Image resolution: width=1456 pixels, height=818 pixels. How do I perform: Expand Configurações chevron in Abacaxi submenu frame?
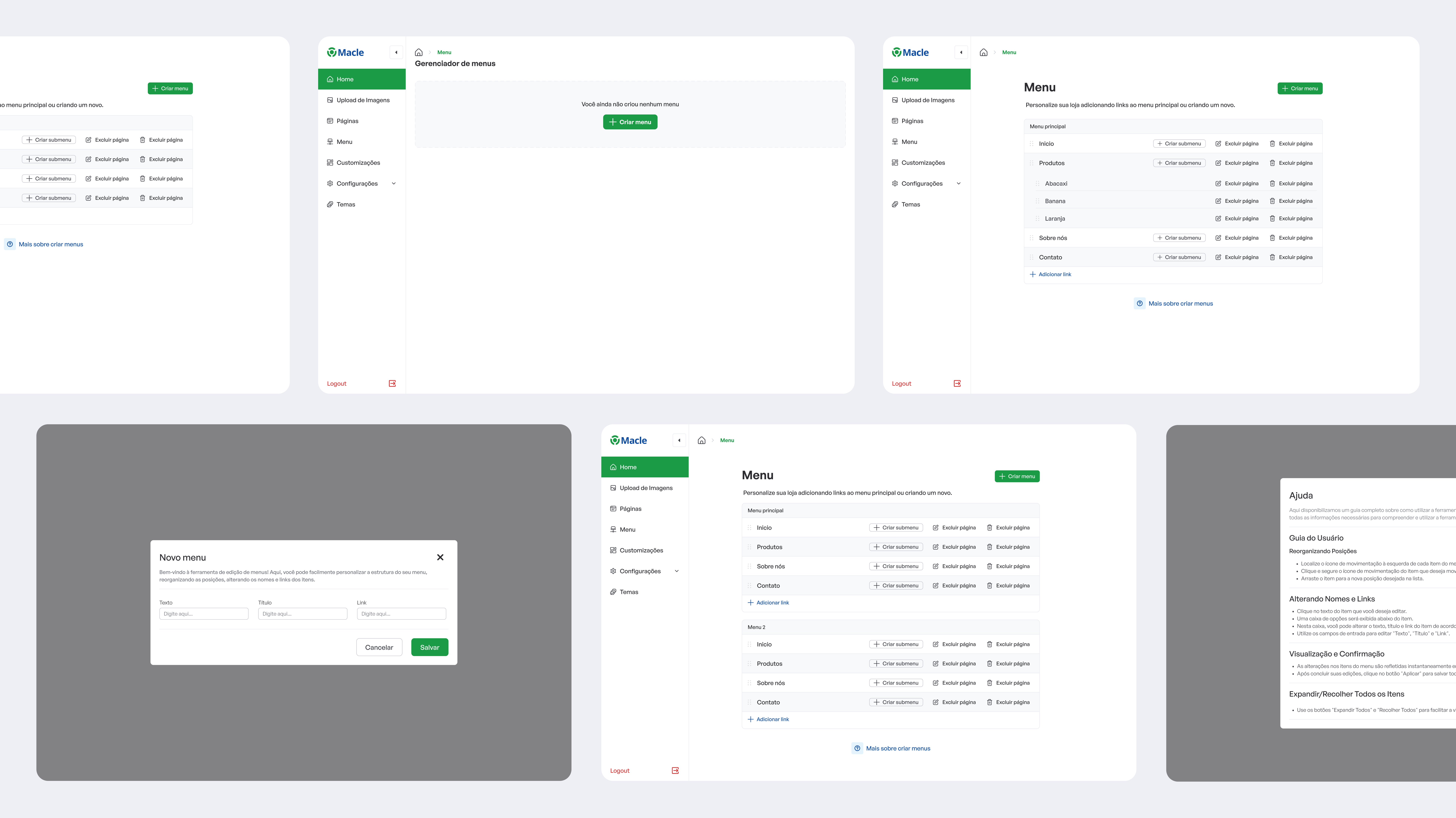click(x=959, y=184)
